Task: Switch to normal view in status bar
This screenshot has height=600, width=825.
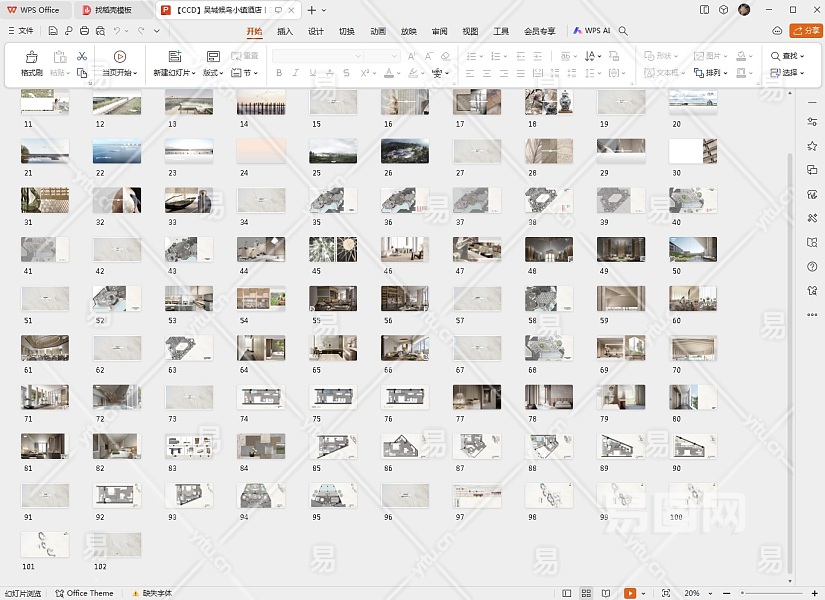Action: point(568,593)
